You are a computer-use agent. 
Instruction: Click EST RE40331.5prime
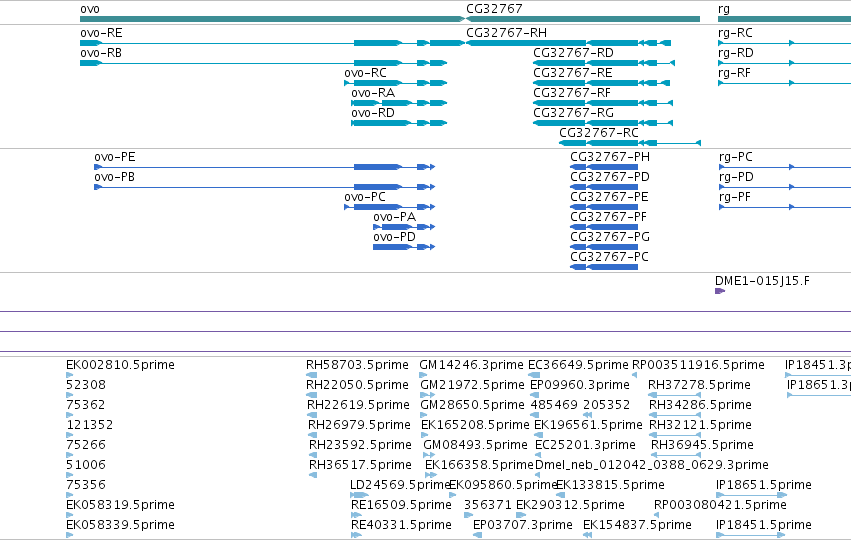[401, 525]
